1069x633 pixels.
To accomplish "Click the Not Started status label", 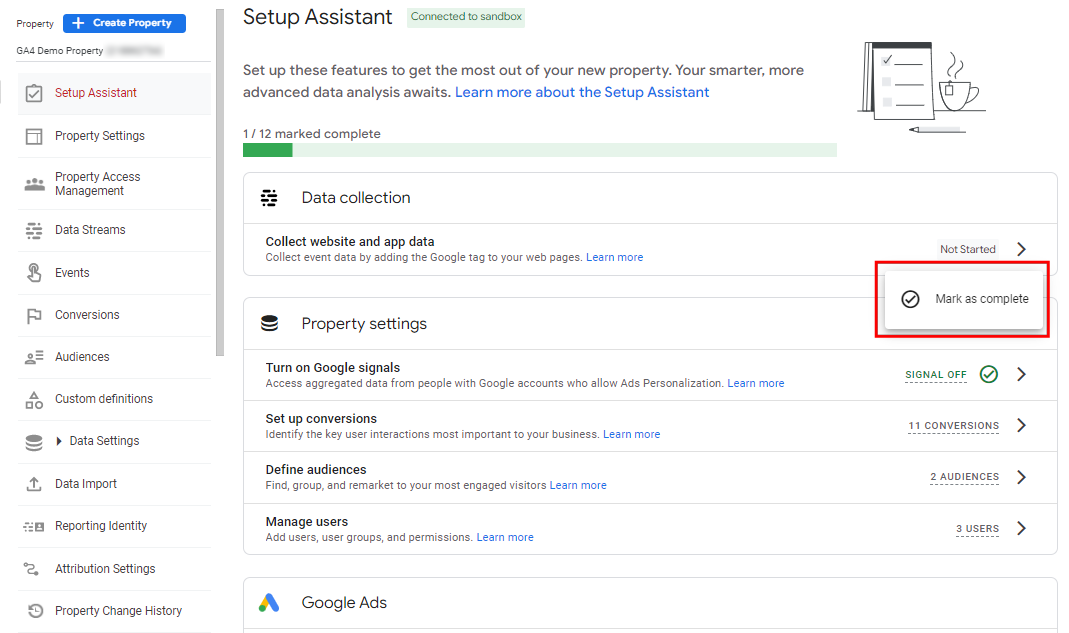I will coord(967,250).
